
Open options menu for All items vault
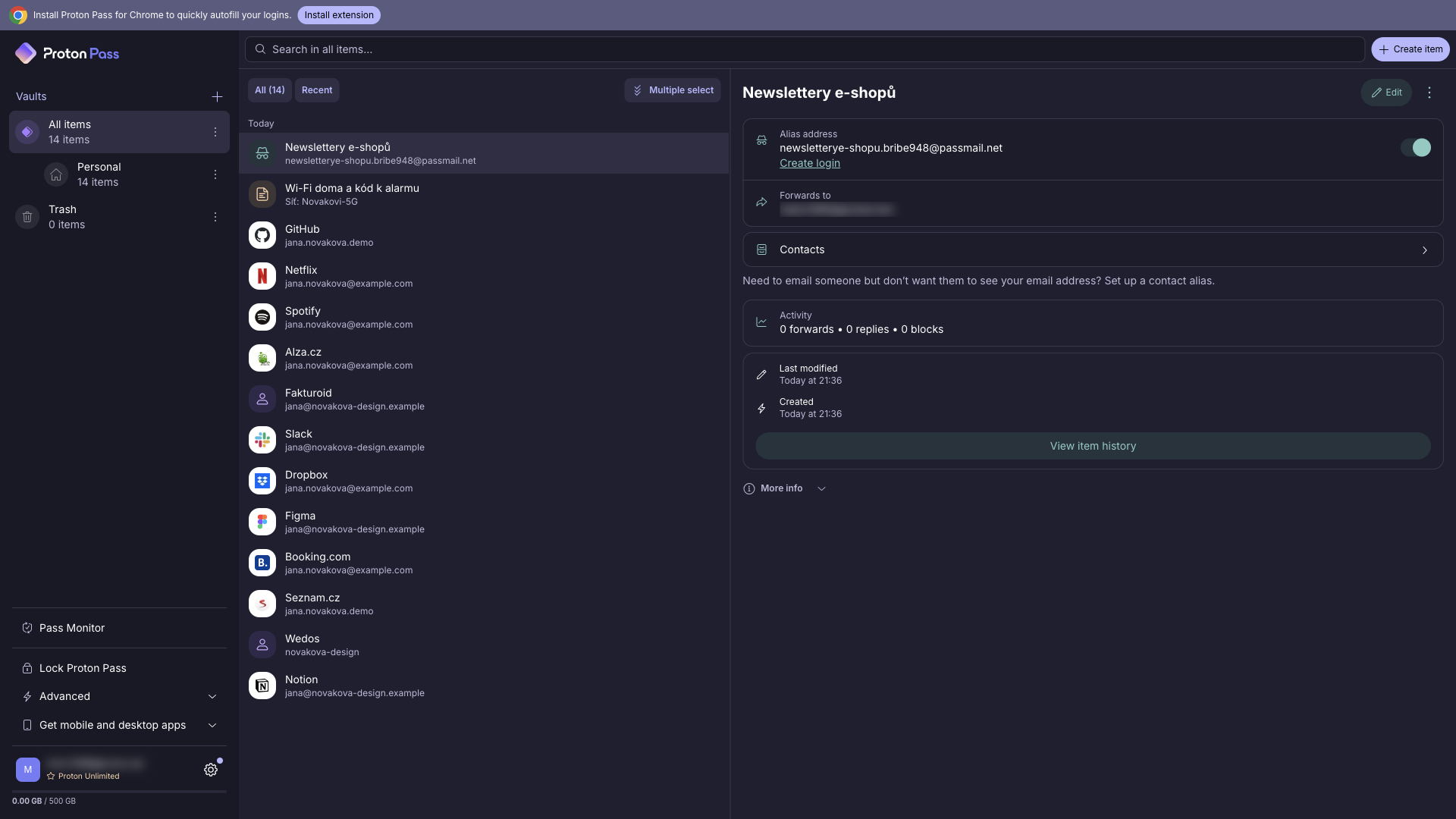215,132
